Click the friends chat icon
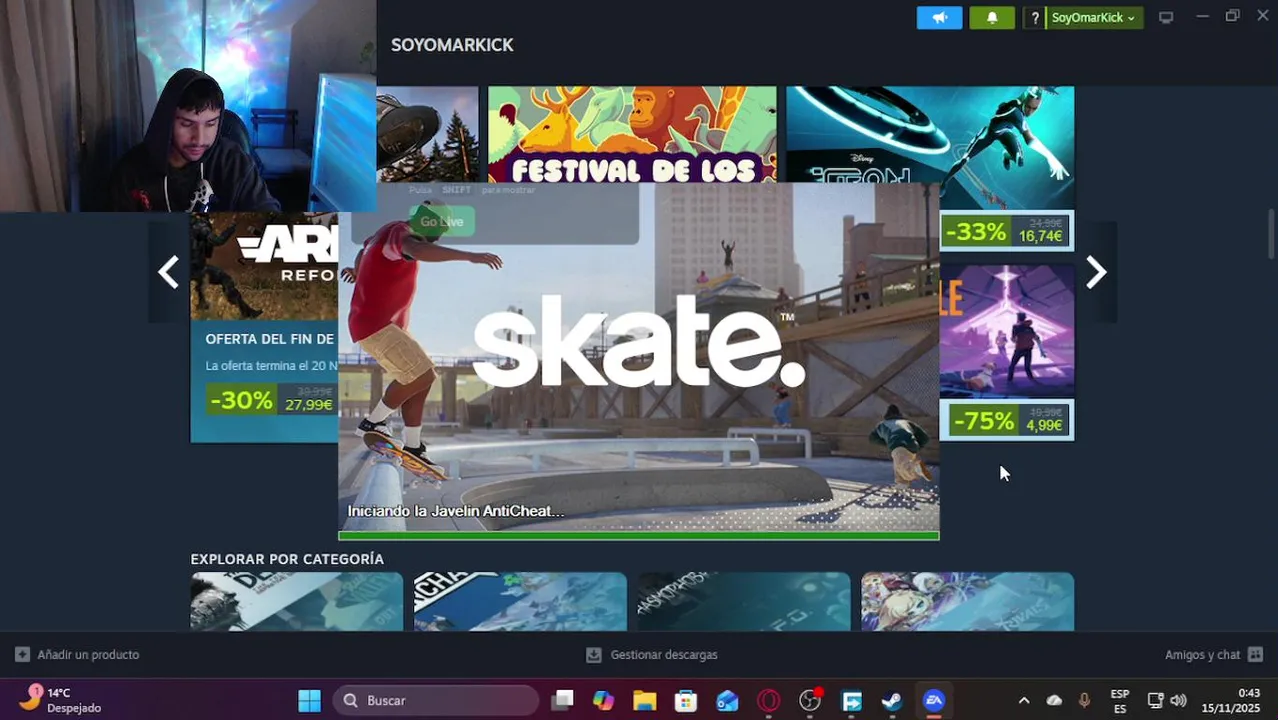This screenshot has height=720, width=1278. click(x=1255, y=654)
